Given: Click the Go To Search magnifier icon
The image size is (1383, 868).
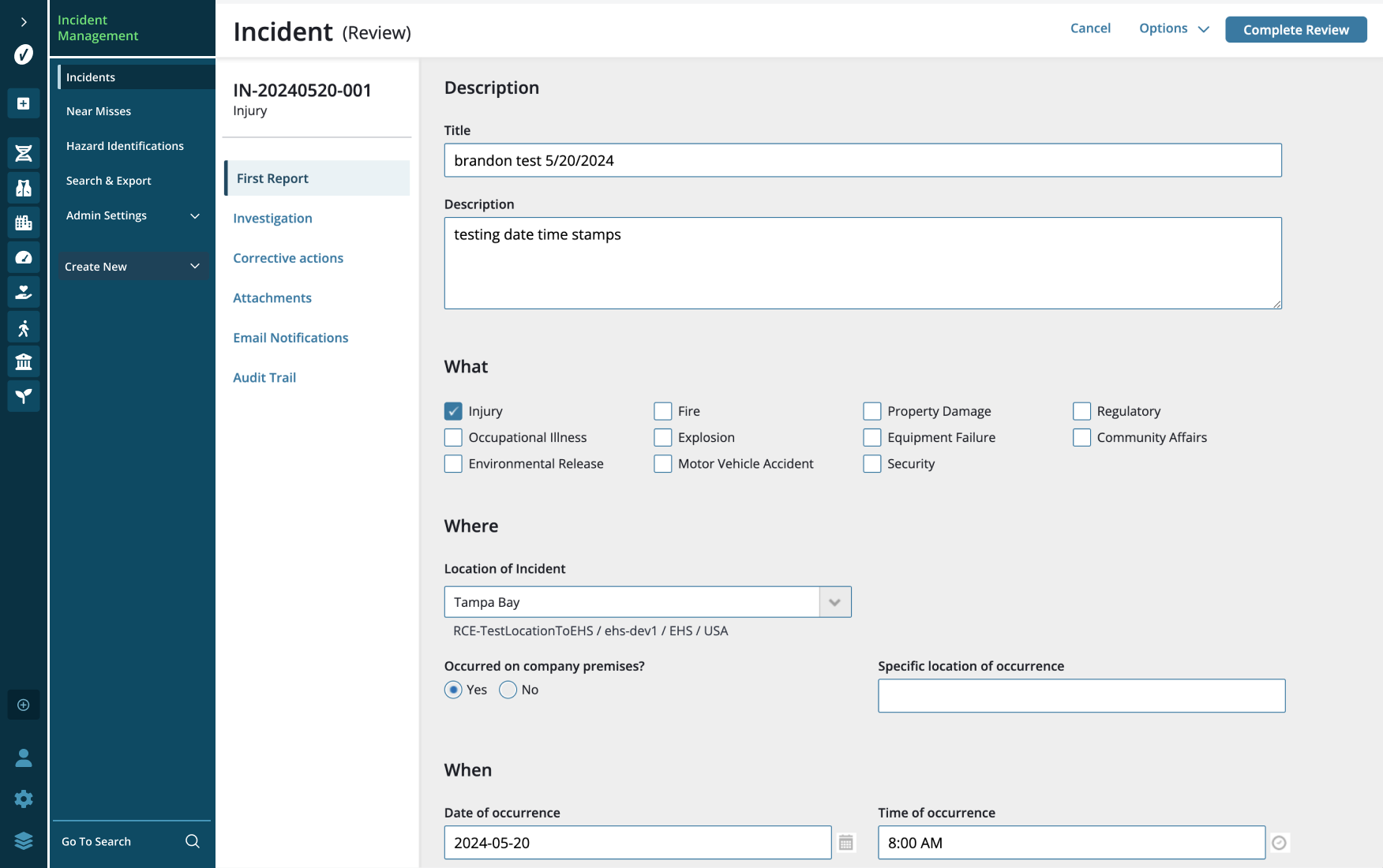Looking at the screenshot, I should pos(193,841).
